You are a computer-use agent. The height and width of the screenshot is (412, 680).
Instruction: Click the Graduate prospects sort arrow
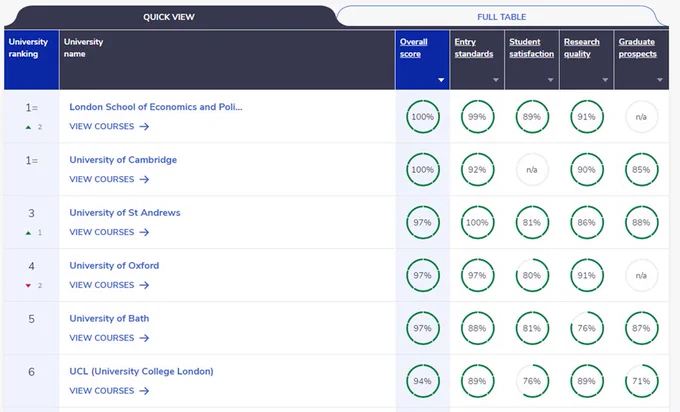pyautogui.click(x=660, y=80)
